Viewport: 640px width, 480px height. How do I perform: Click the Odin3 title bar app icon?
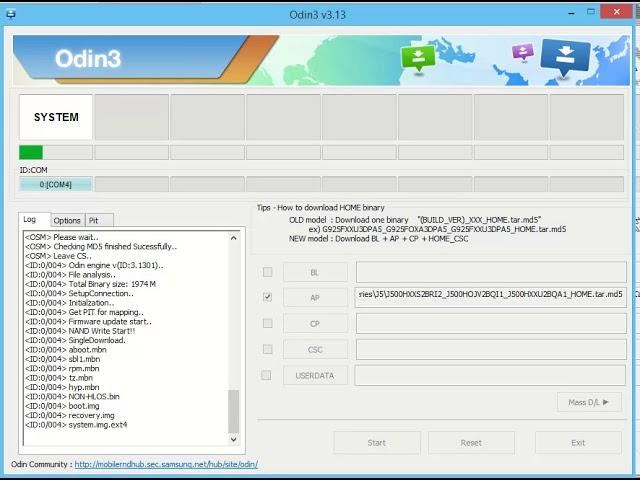pos(11,14)
